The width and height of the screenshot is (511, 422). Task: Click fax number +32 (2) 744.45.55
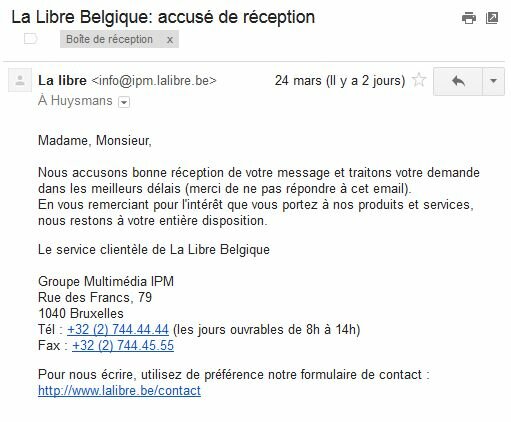pos(123,346)
